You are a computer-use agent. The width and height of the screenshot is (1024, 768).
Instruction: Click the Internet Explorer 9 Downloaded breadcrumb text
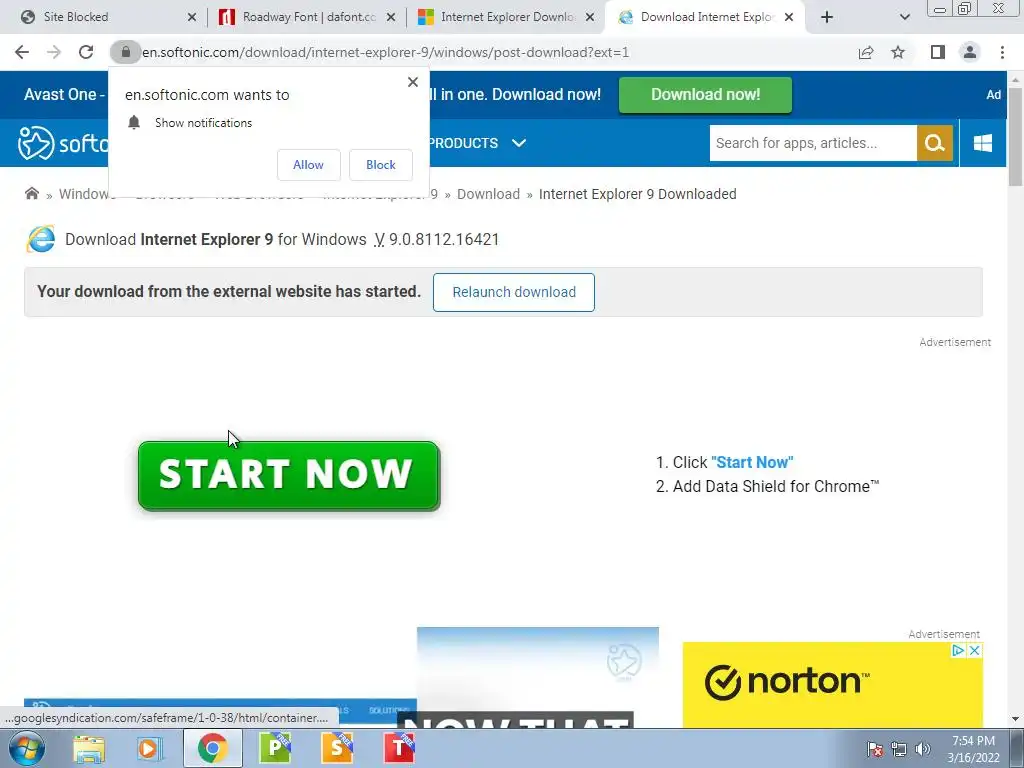point(637,194)
